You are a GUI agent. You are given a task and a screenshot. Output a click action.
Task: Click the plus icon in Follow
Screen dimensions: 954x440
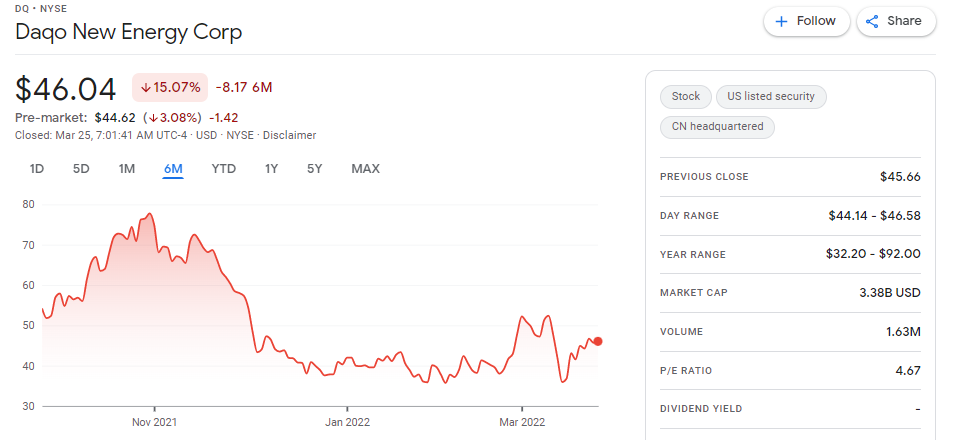click(x=782, y=21)
